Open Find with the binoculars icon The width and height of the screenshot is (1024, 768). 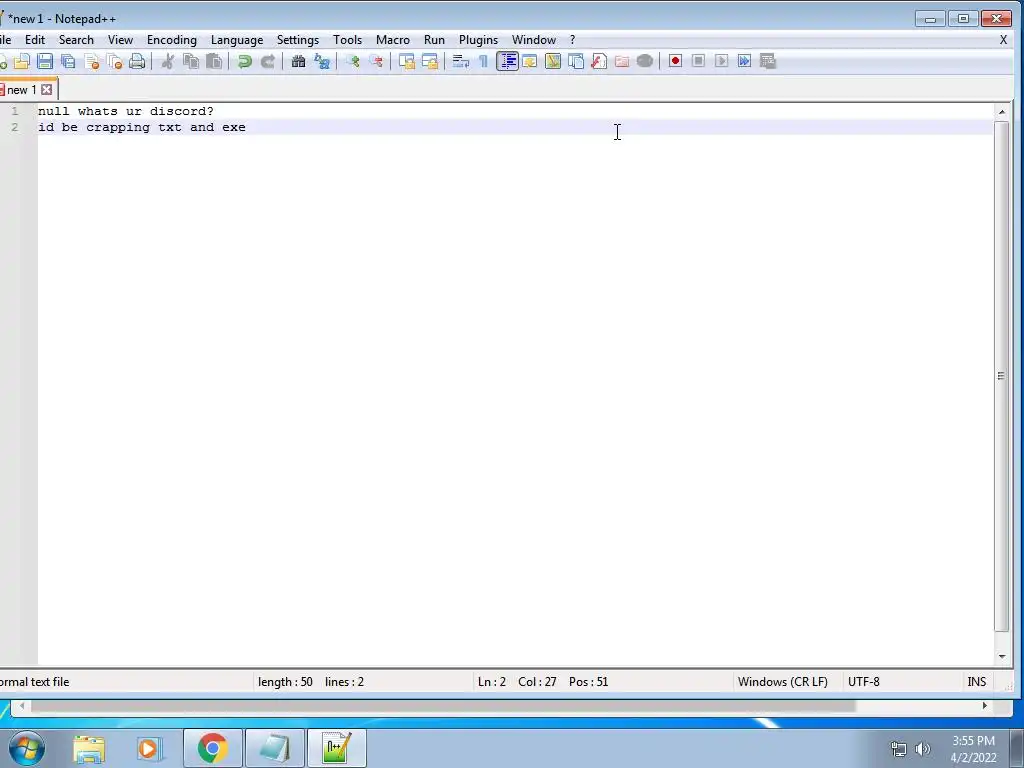(x=298, y=61)
